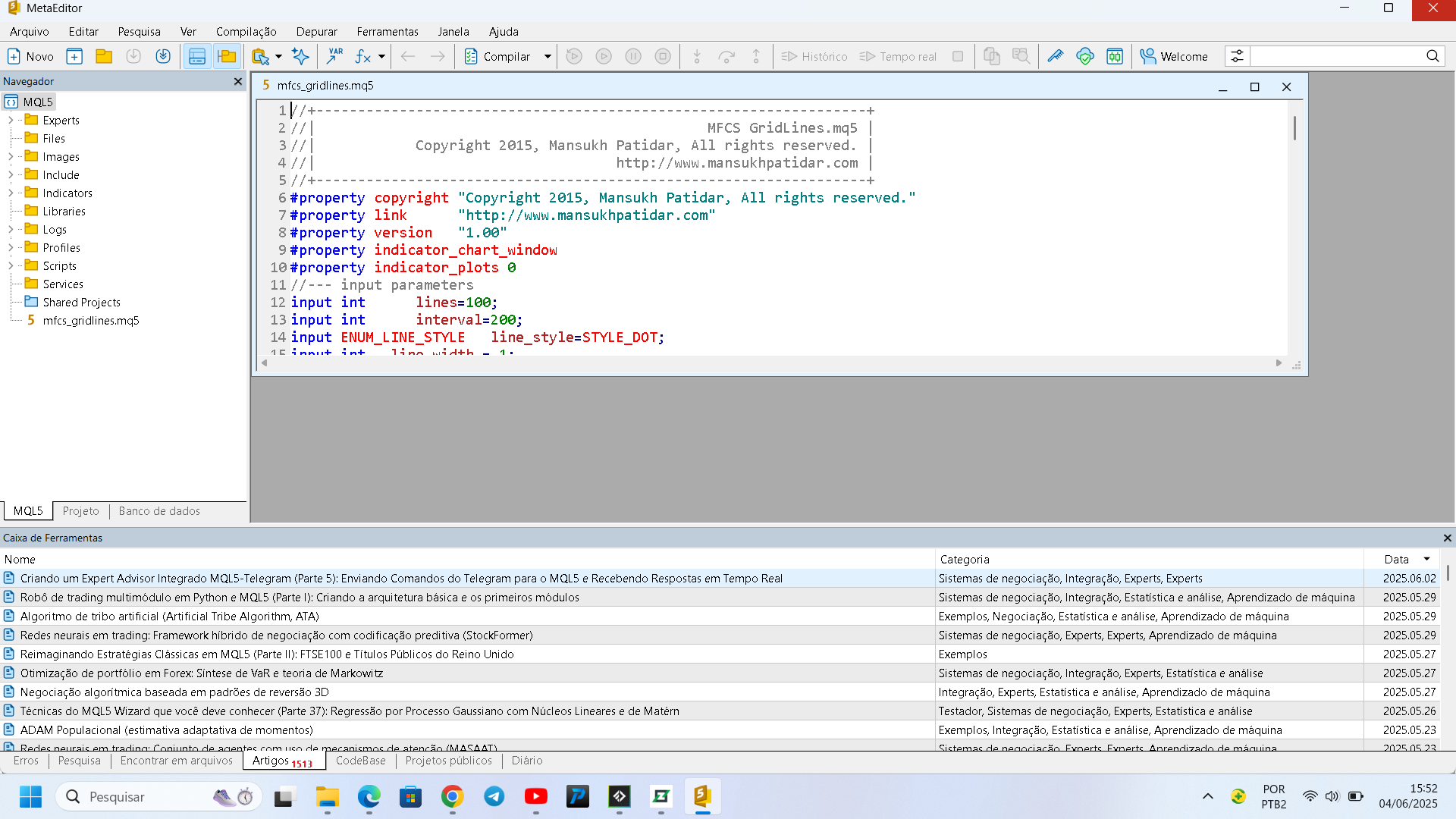The height and width of the screenshot is (819, 1456).
Task: Open the Ferramentas menu
Action: point(388,31)
